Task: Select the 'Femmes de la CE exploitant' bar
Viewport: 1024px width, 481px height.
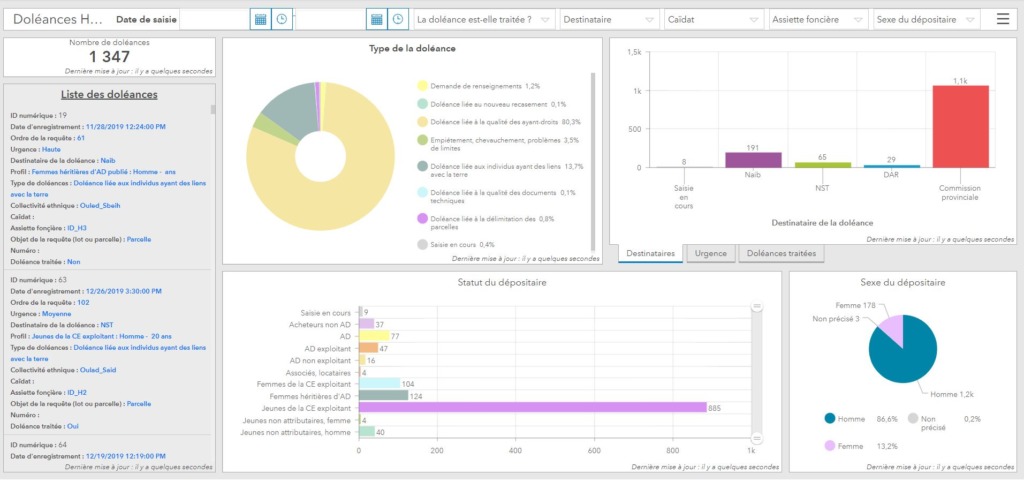Action: pyautogui.click(x=379, y=384)
